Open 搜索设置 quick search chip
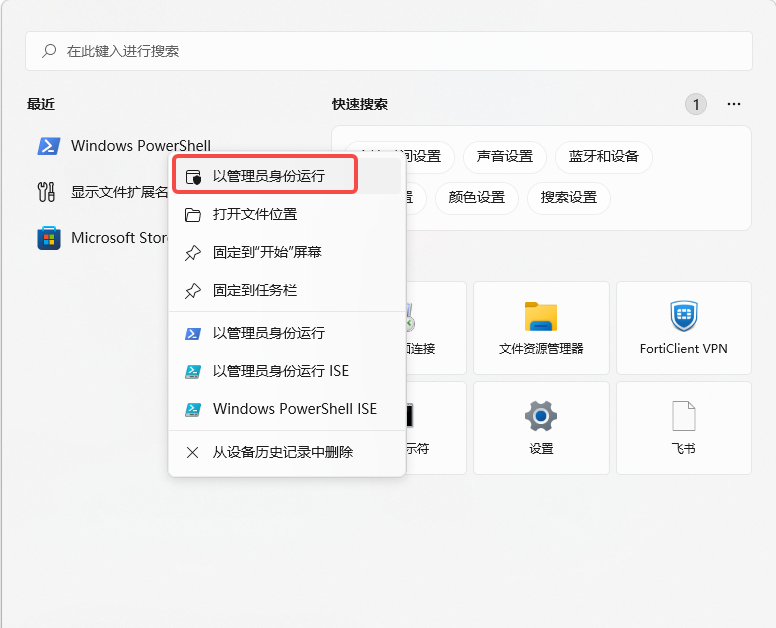This screenshot has width=776, height=628. coord(569,198)
